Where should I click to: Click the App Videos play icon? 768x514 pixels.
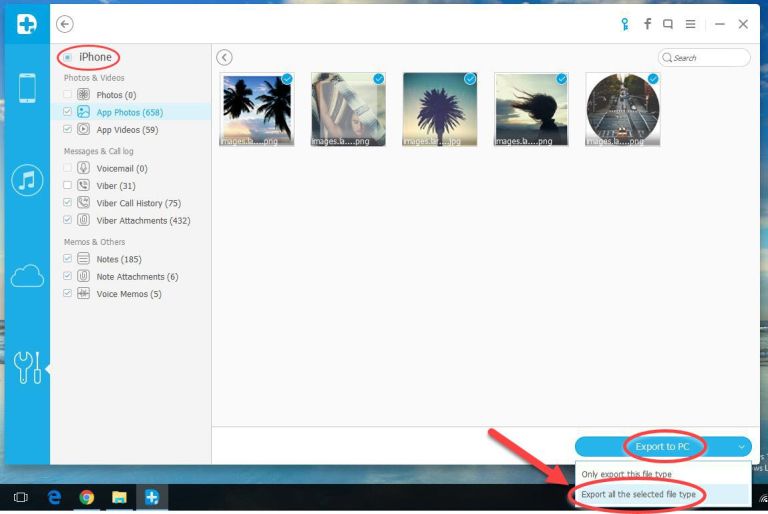83,129
